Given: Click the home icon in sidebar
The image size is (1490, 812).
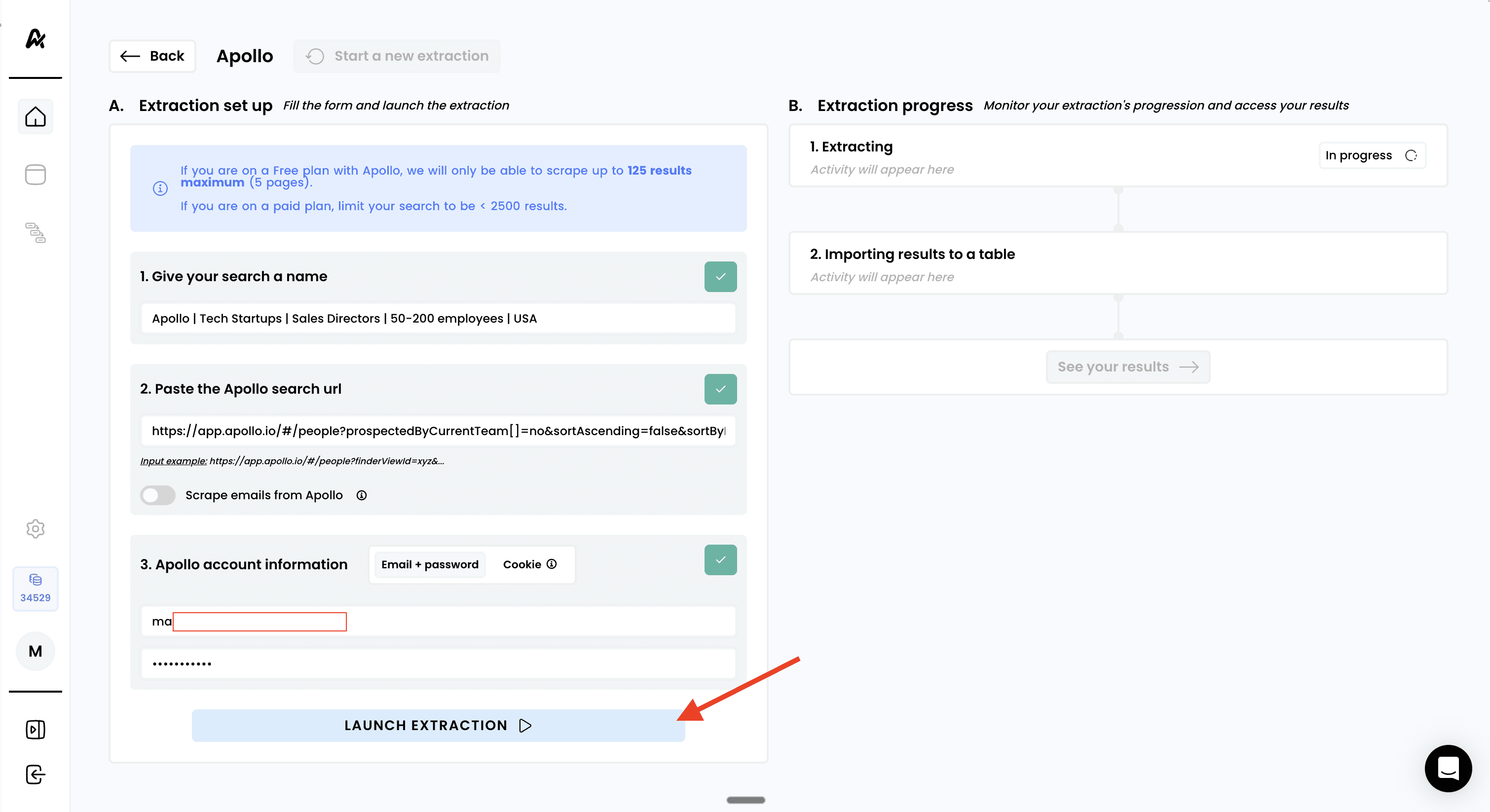Looking at the screenshot, I should click(36, 117).
